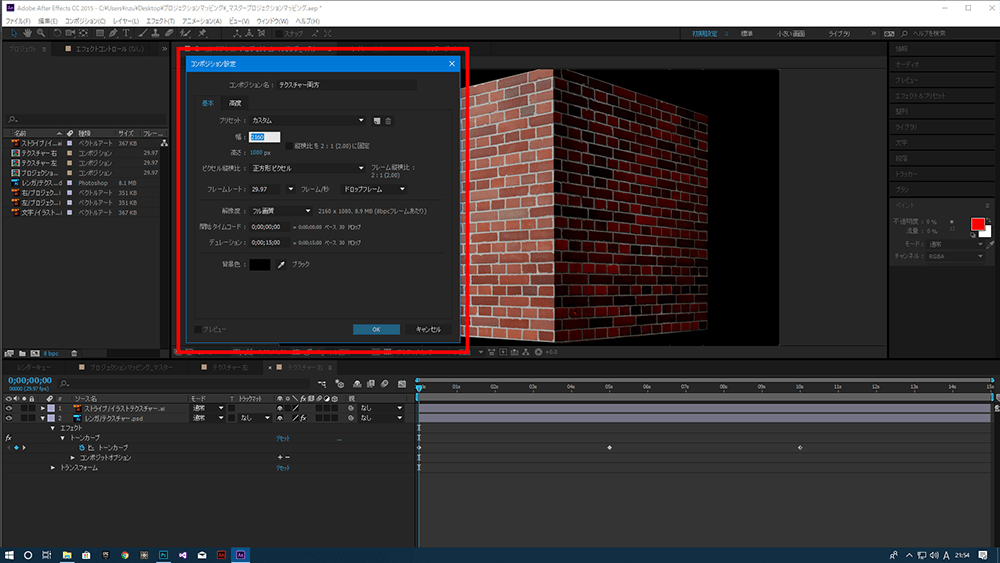The height and width of the screenshot is (563, 1000).
Task: Open the 解像度 dropdown showing フル画質
Action: tap(281, 211)
